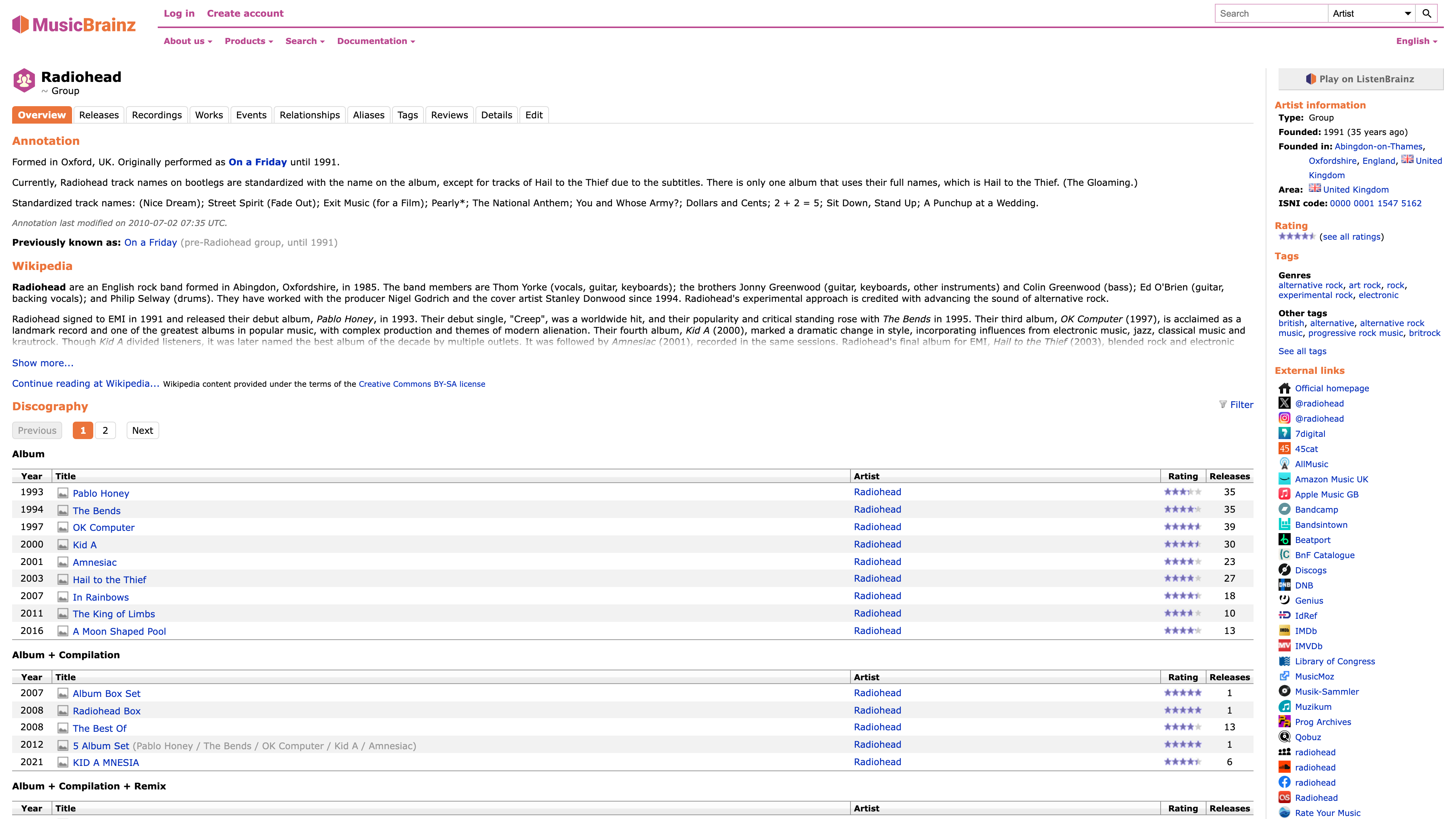This screenshot has height=819, width=1456.
Task: Click the Genius icon
Action: [1284, 600]
